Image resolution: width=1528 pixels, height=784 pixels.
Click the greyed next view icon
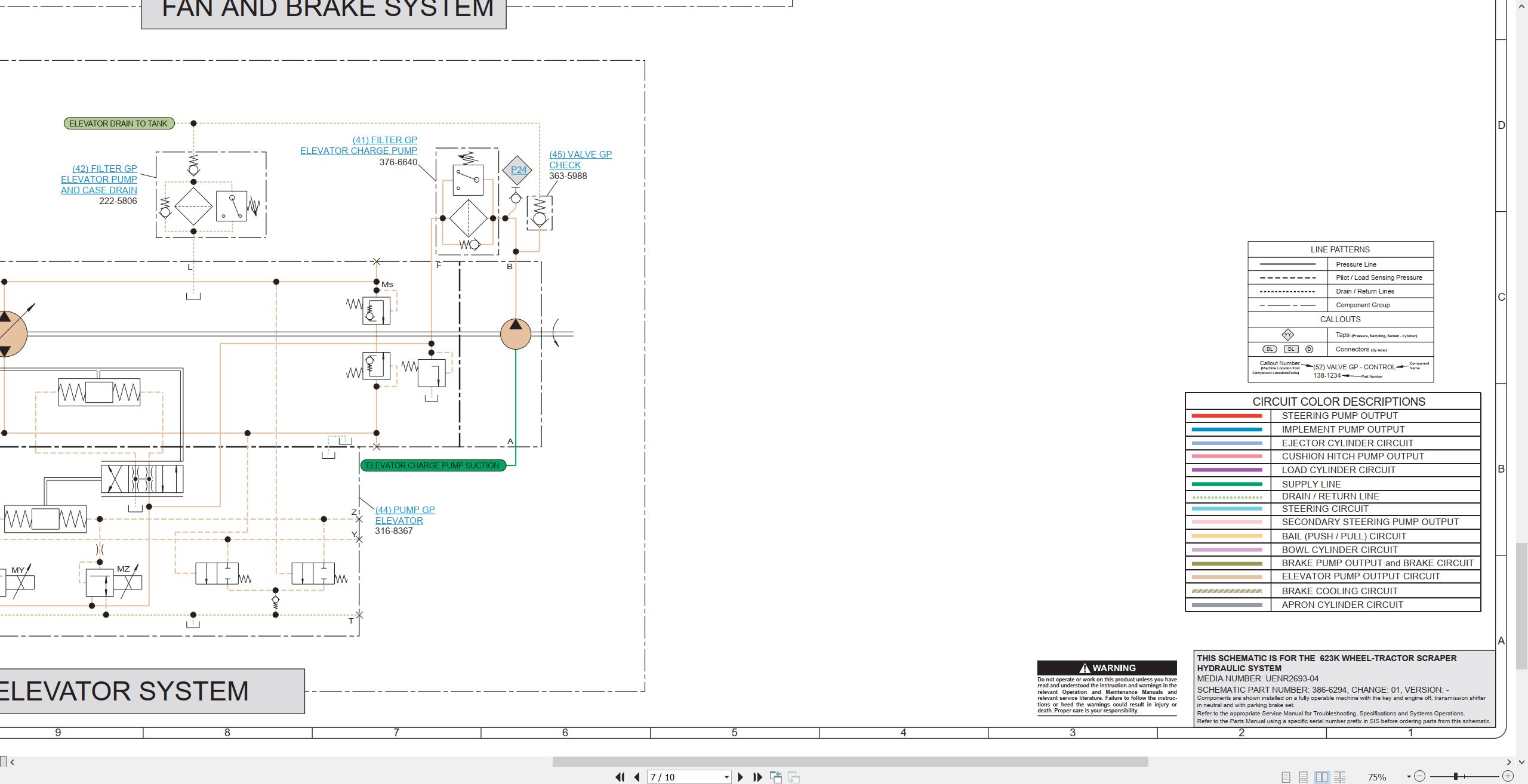[x=794, y=777]
